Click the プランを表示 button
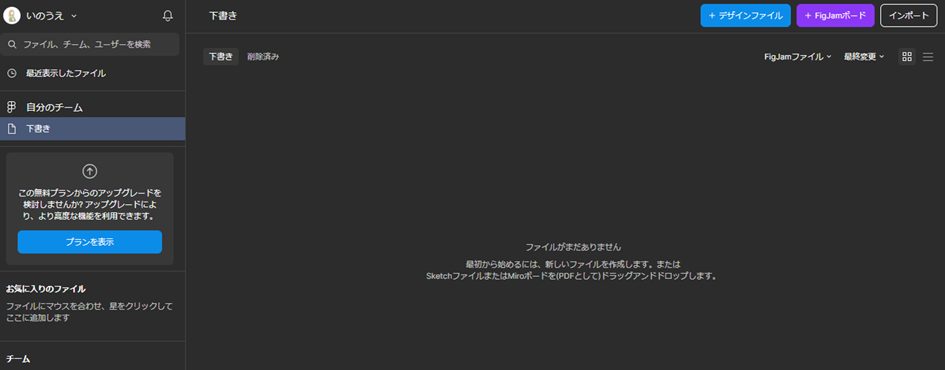 pyautogui.click(x=90, y=242)
